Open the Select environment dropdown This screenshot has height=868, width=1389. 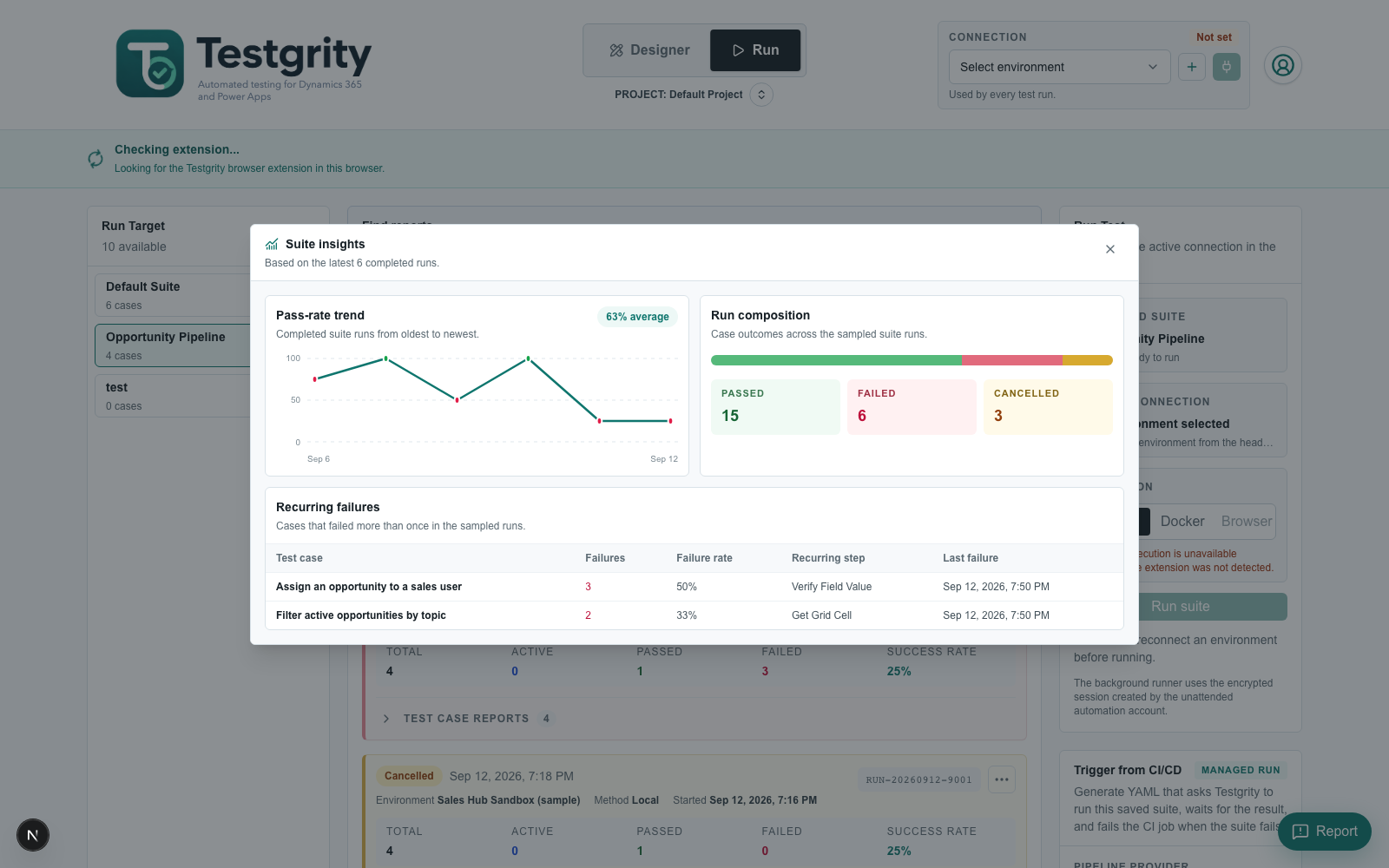(x=1059, y=67)
